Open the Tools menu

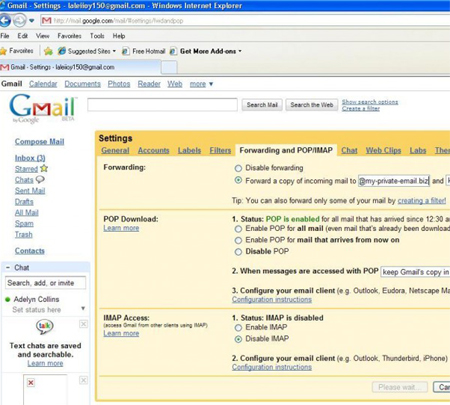(97, 36)
